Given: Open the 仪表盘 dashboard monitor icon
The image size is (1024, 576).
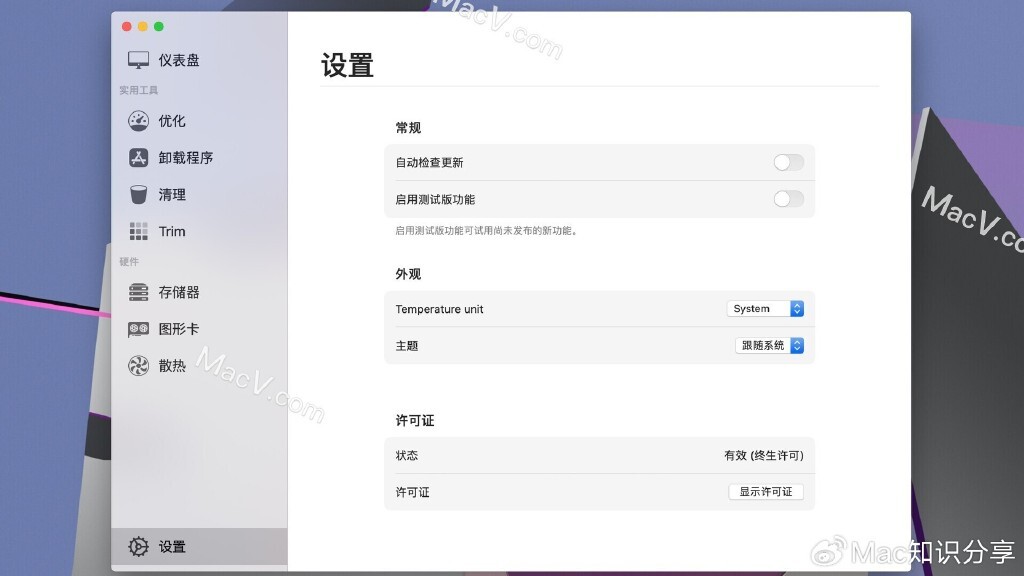Looking at the screenshot, I should 138,60.
